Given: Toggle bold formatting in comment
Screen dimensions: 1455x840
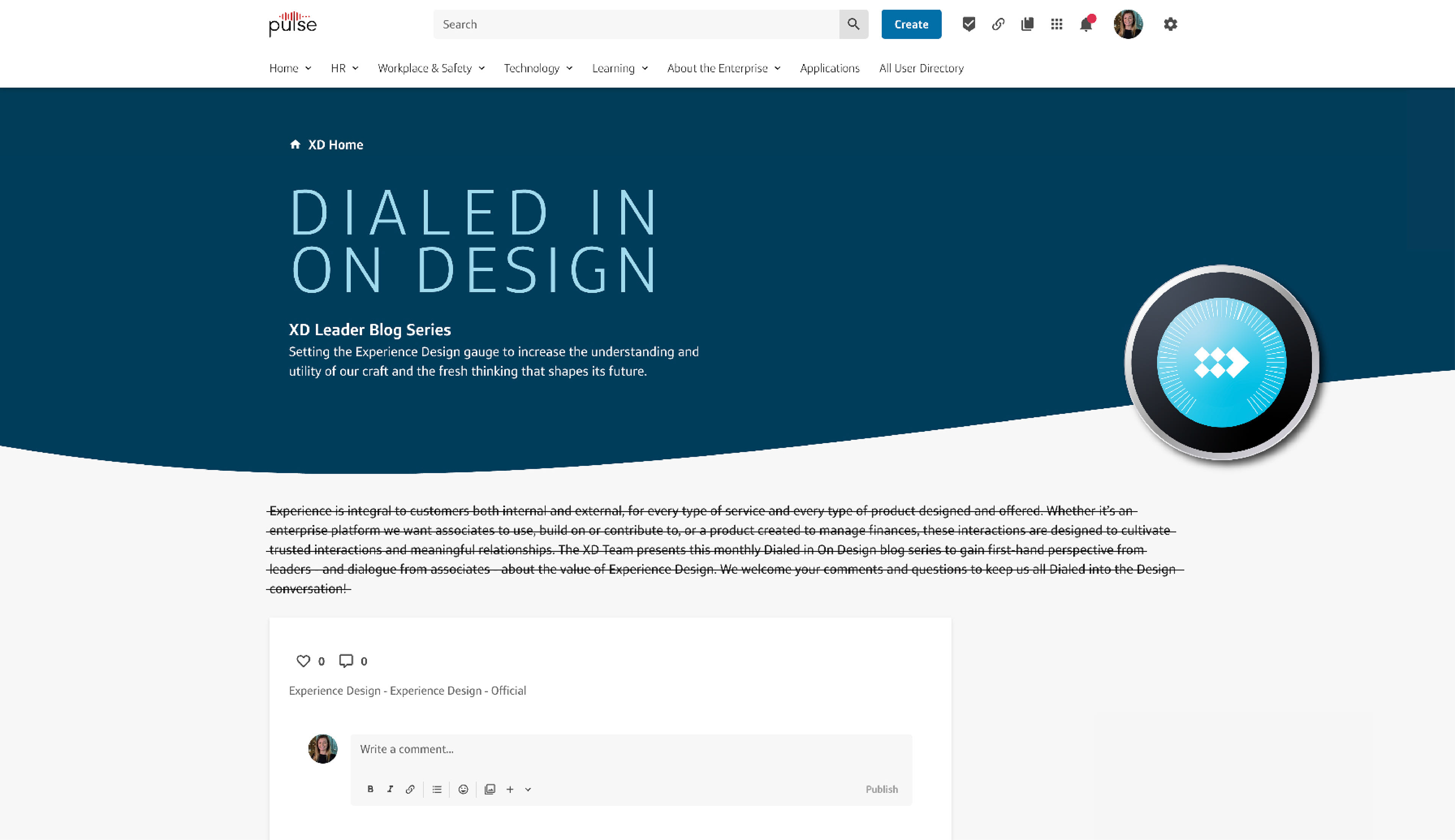Looking at the screenshot, I should tap(370, 789).
